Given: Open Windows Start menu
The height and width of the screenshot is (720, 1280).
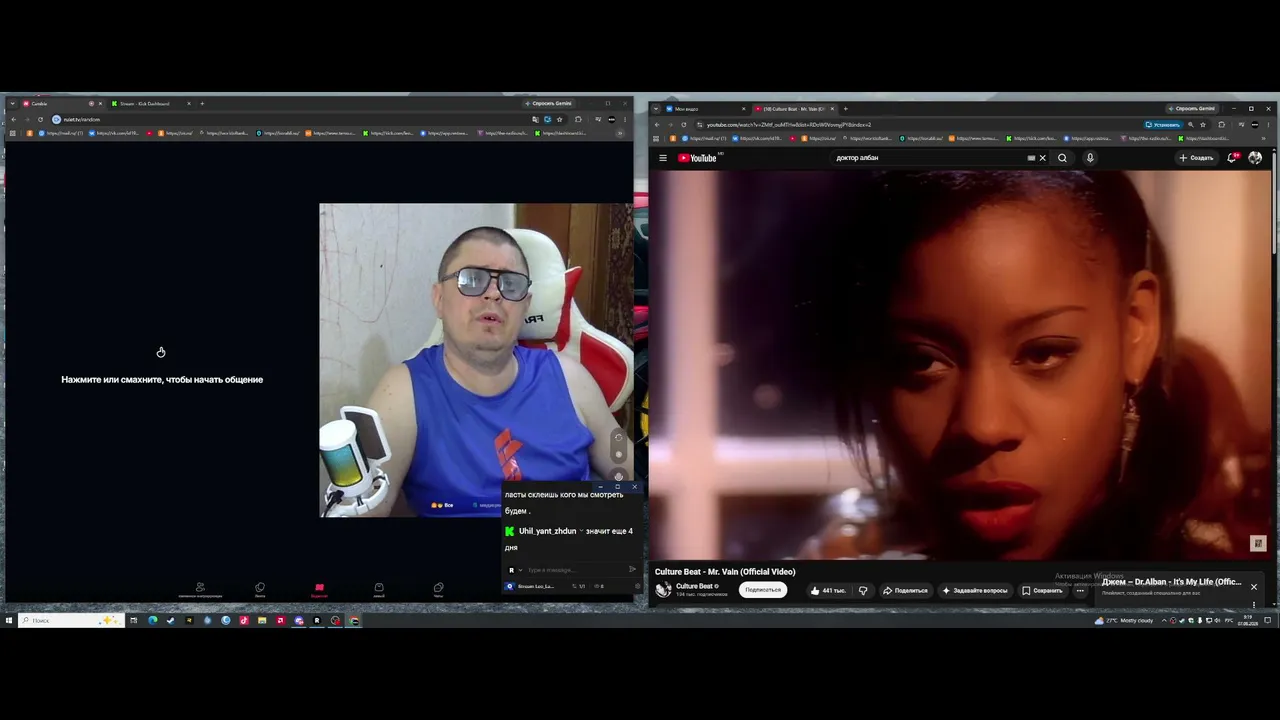Looking at the screenshot, I should (x=8, y=621).
